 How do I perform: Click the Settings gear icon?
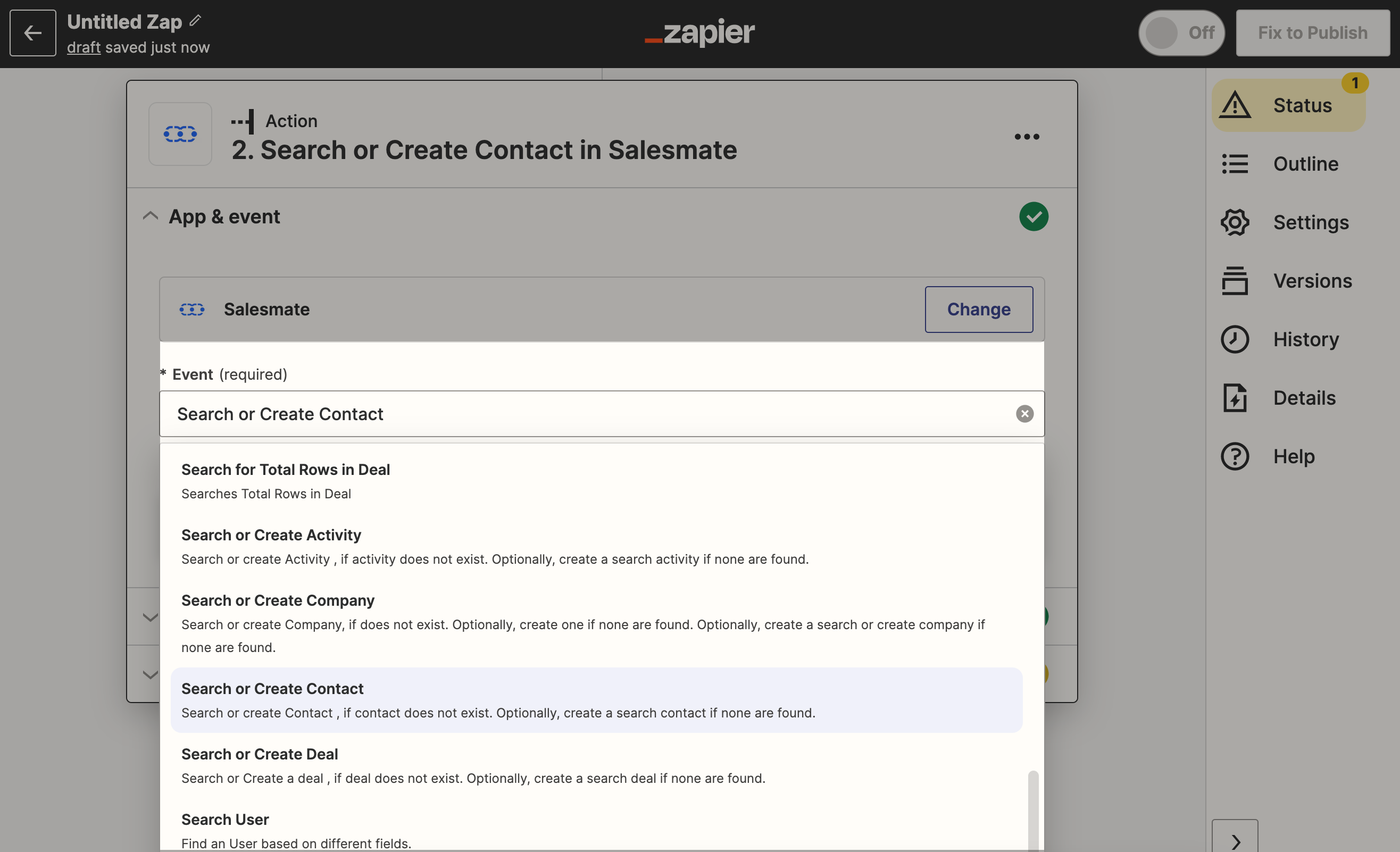click(x=1235, y=222)
